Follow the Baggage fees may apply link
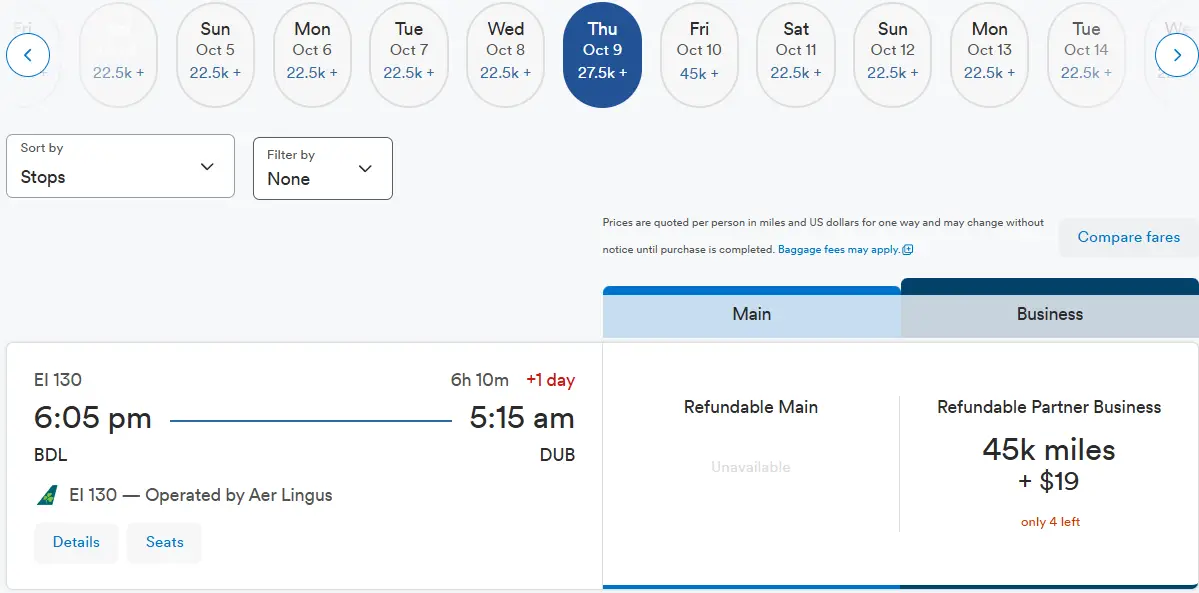This screenshot has height=593, width=1199. 839,249
